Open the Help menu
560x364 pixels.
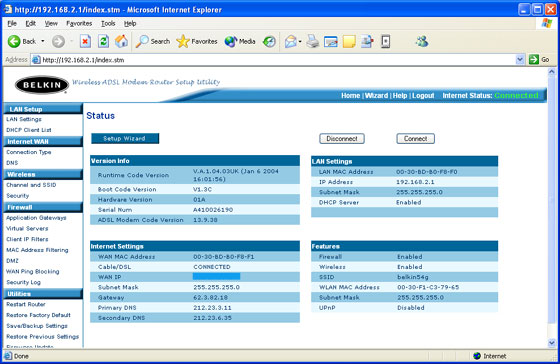pos(130,24)
